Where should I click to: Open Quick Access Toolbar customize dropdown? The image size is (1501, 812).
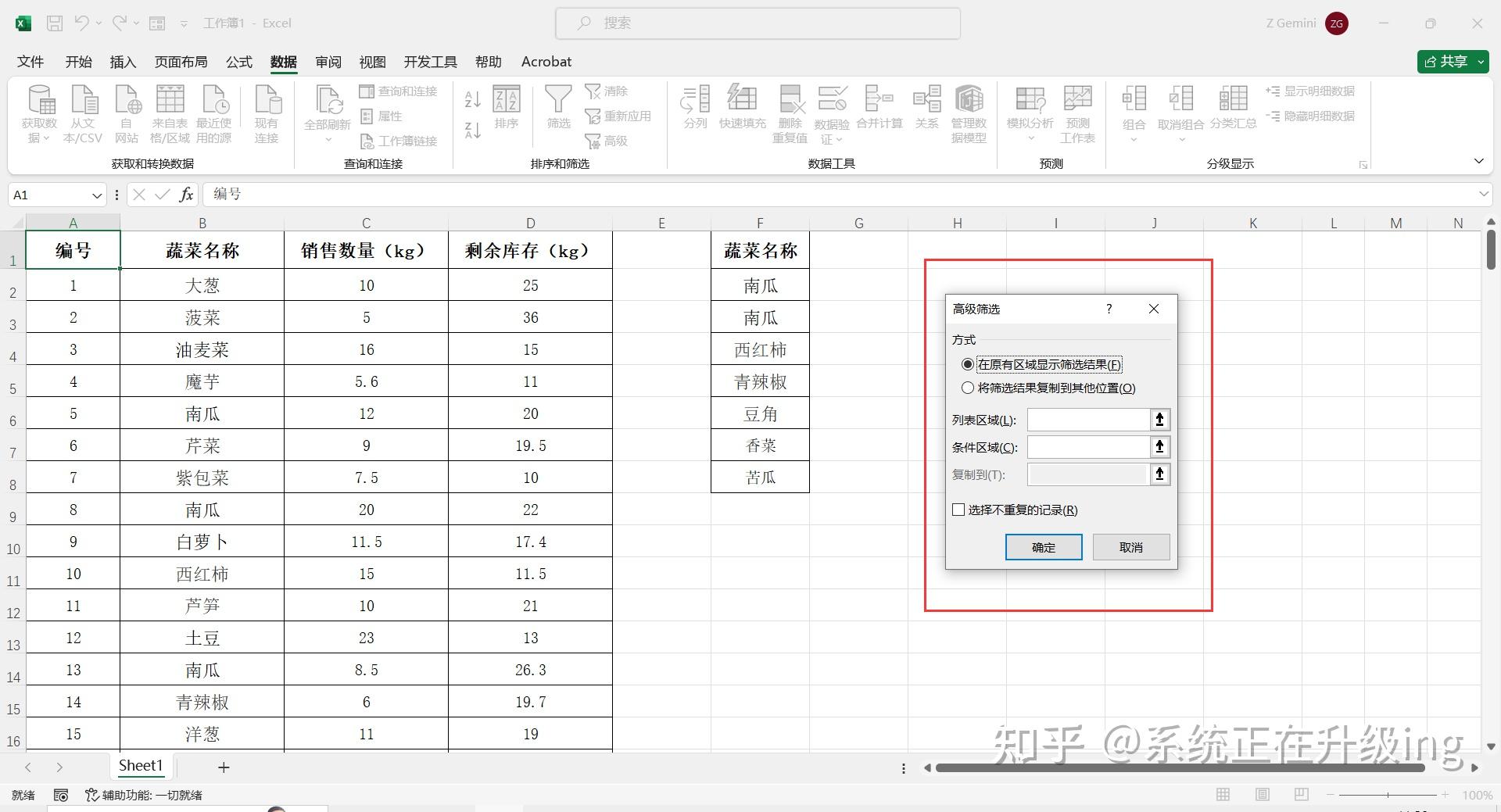[184, 24]
